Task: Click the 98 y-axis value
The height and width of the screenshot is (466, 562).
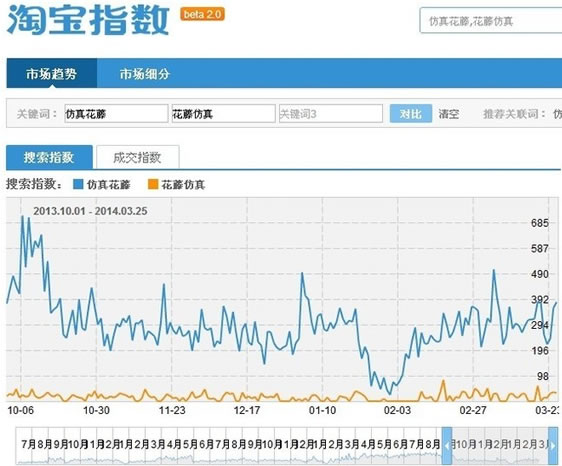Action: tap(543, 376)
